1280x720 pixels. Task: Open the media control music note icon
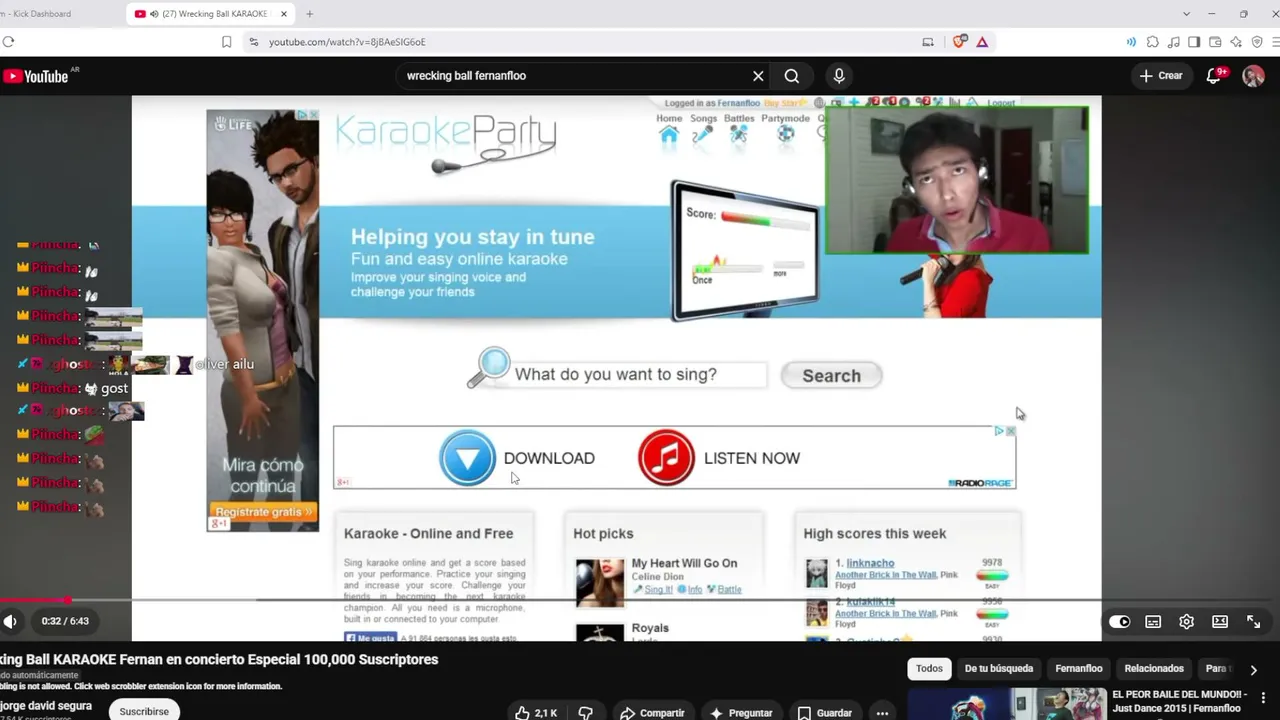[1173, 42]
